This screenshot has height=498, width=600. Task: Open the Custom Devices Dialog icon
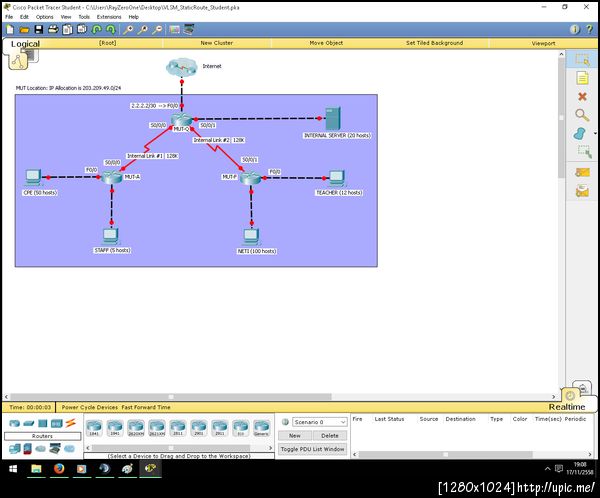tap(189, 29)
